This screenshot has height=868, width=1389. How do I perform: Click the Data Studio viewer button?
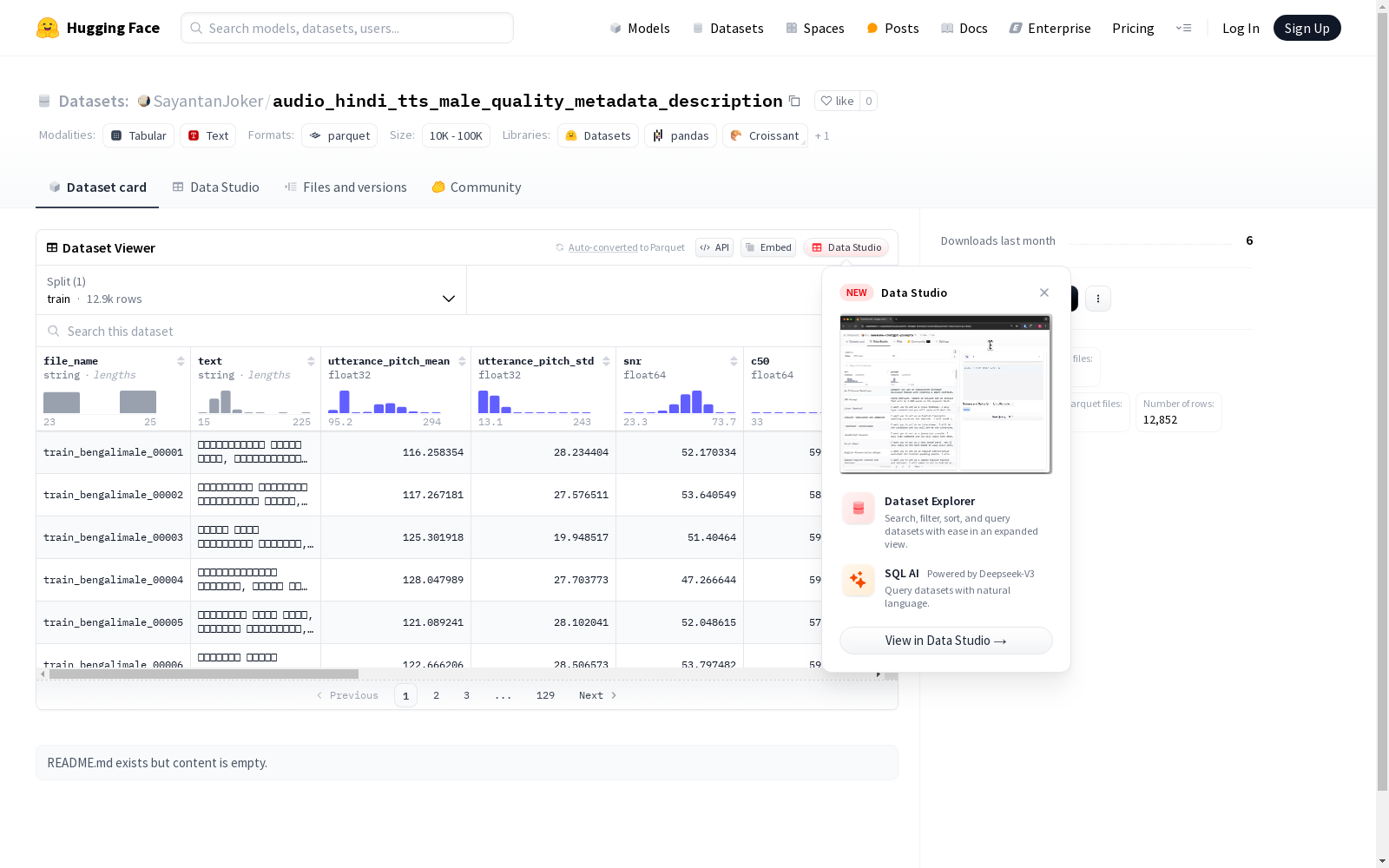pyautogui.click(x=846, y=247)
